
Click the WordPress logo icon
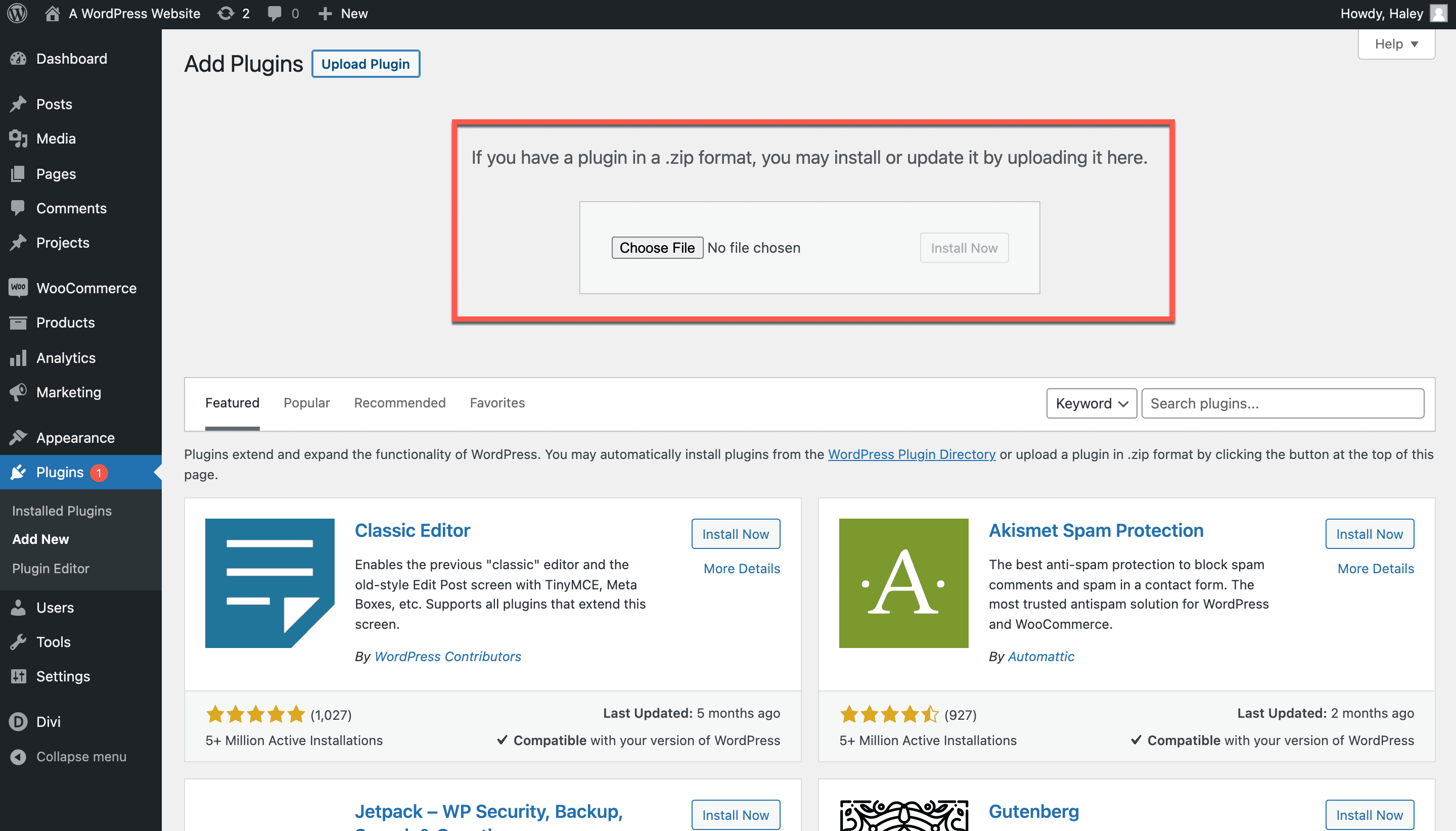(x=18, y=14)
